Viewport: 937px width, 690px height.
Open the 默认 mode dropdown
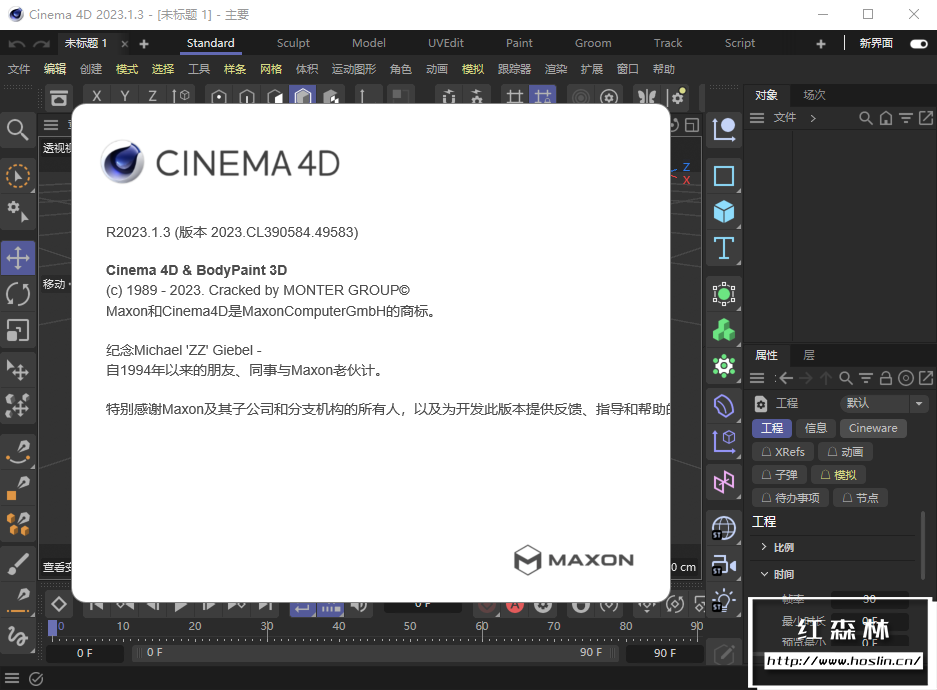tap(884, 403)
